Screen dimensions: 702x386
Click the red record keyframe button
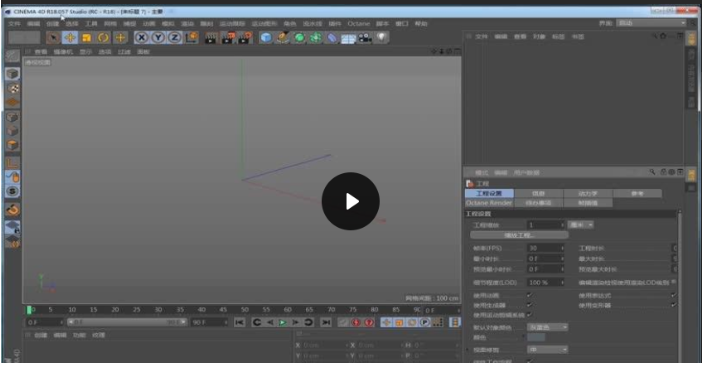pos(356,322)
